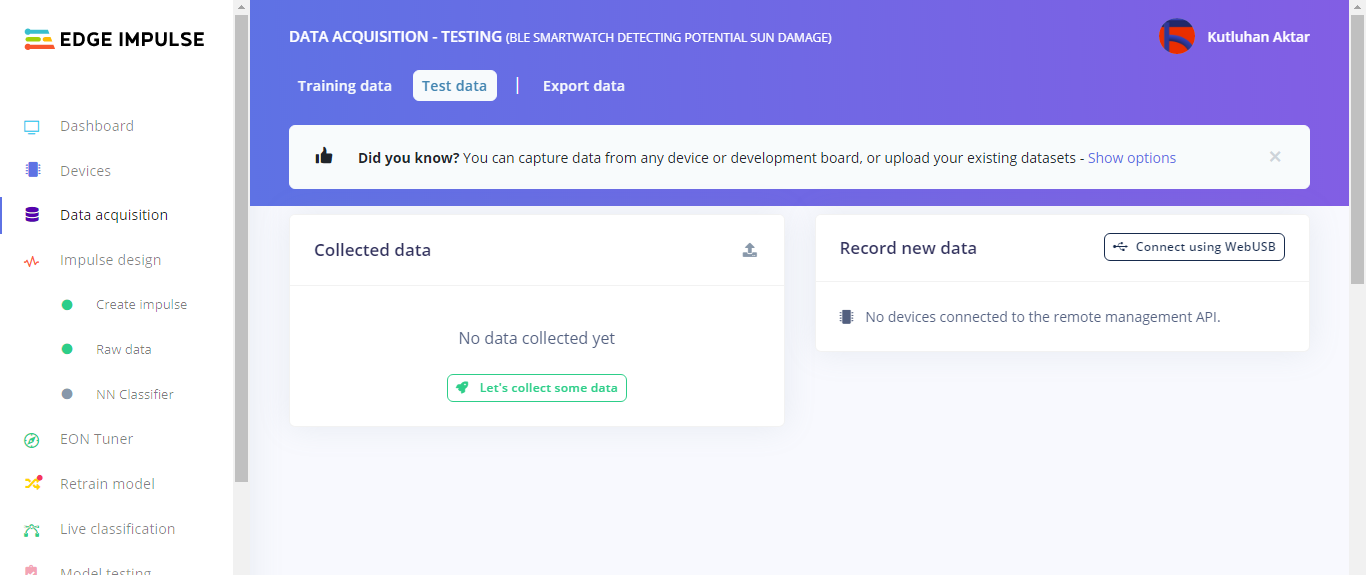
Task: Click the Data acquisition database icon
Action: [x=32, y=215]
